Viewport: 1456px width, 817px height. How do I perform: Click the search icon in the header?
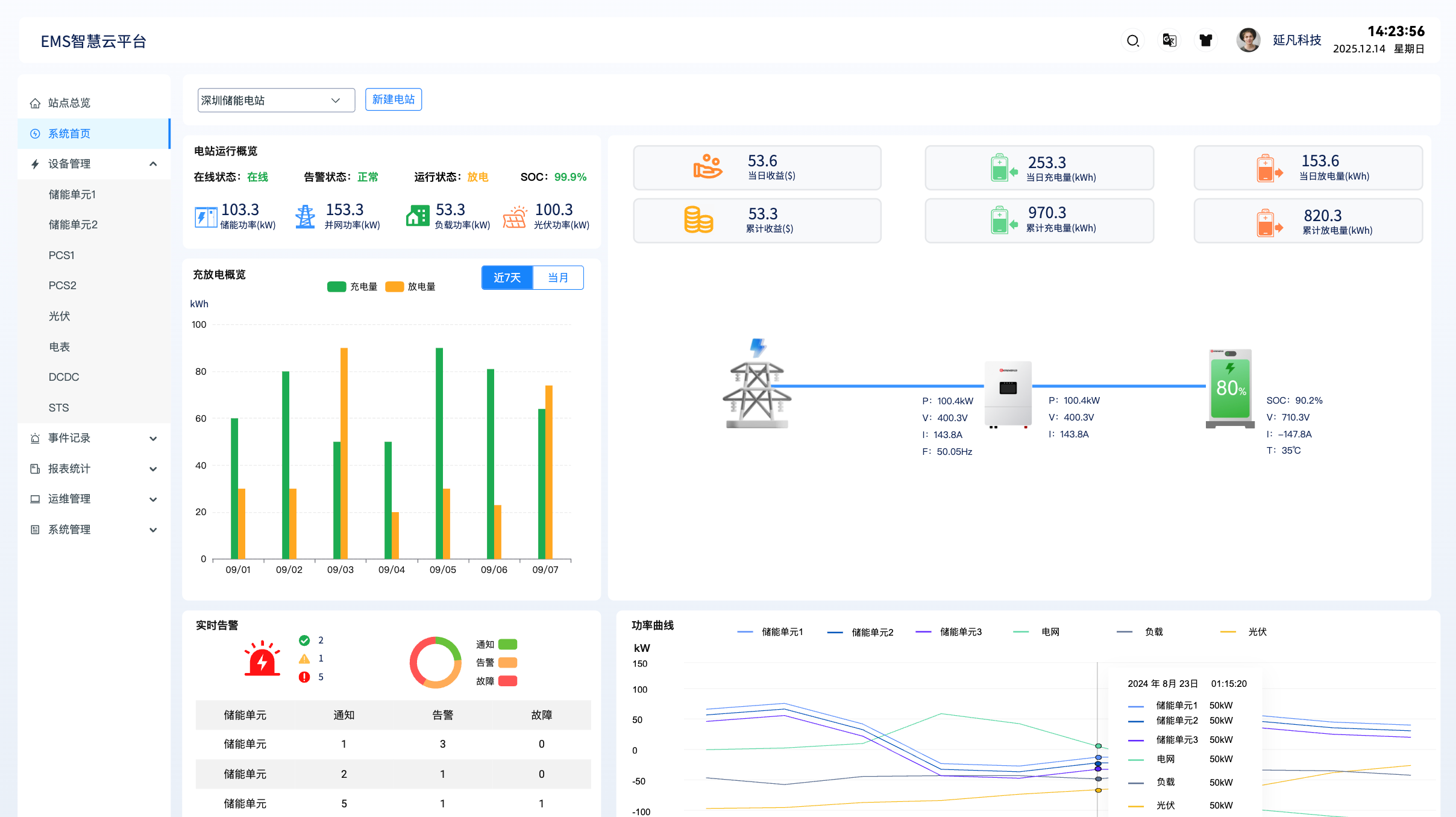click(x=1132, y=40)
